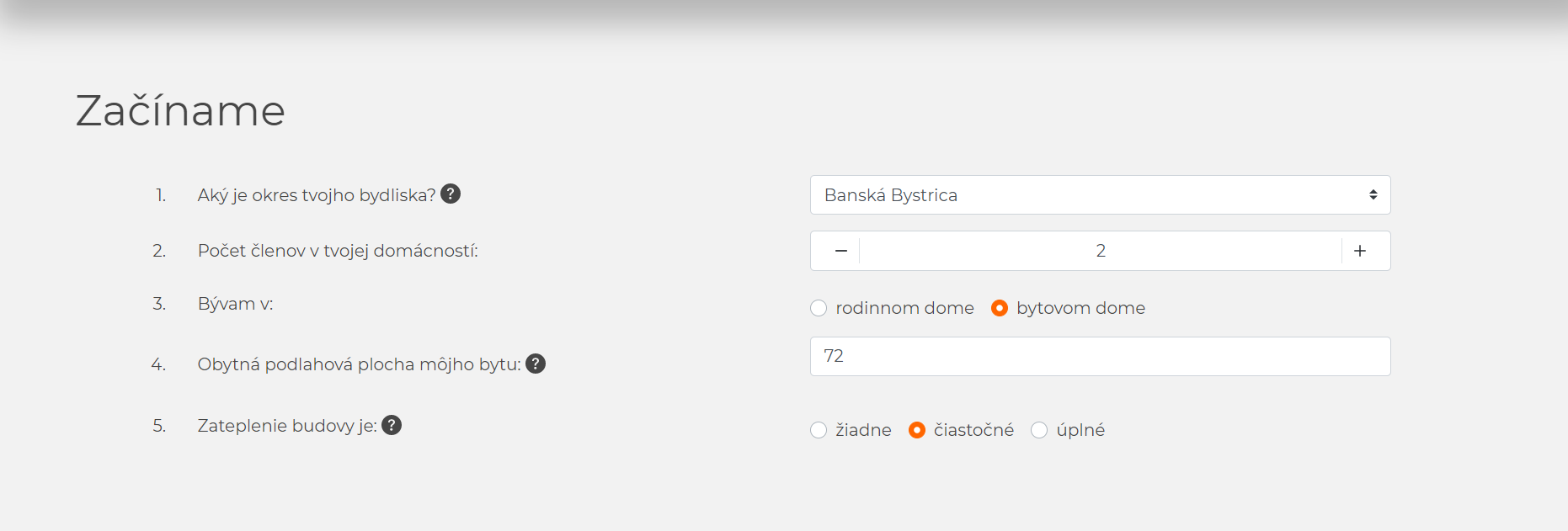Click the 'Zateplenie budovy je' label text
Viewport: 1568px width, 531px height.
pos(287,426)
